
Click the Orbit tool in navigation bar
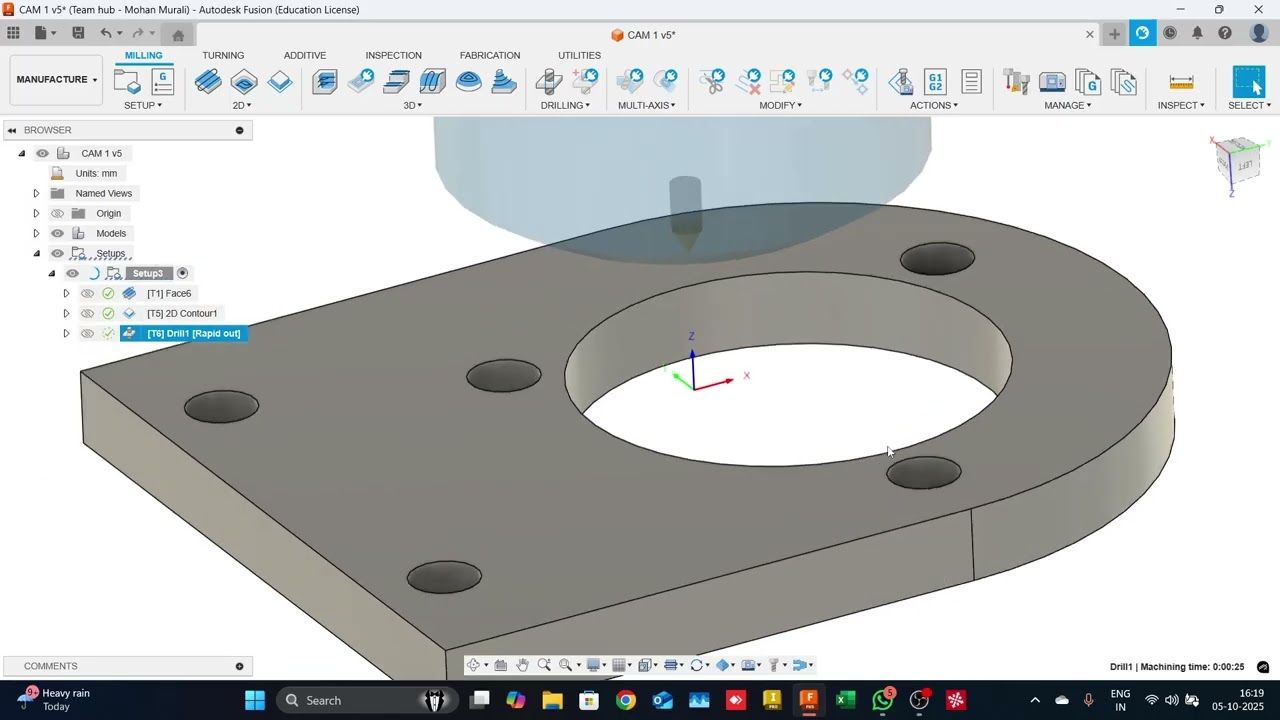point(473,665)
